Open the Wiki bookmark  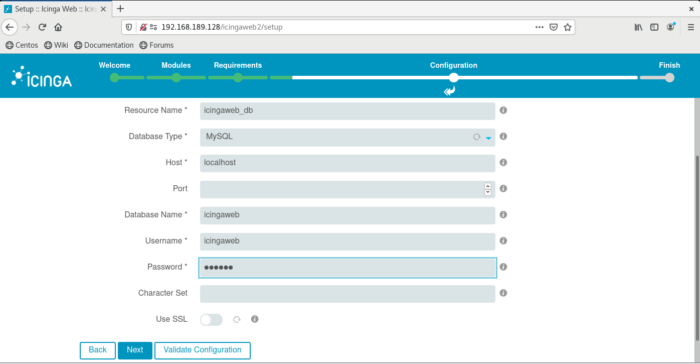(56, 45)
